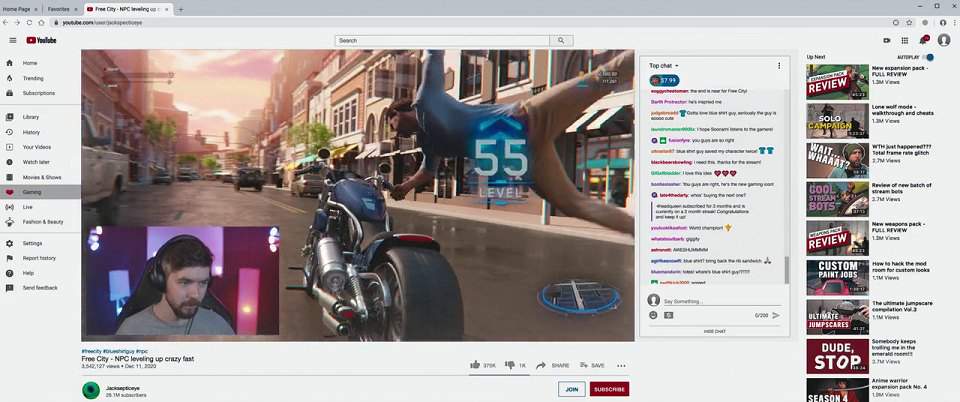
Task: Click the Subscriptions sidebar icon
Action: tap(9, 93)
